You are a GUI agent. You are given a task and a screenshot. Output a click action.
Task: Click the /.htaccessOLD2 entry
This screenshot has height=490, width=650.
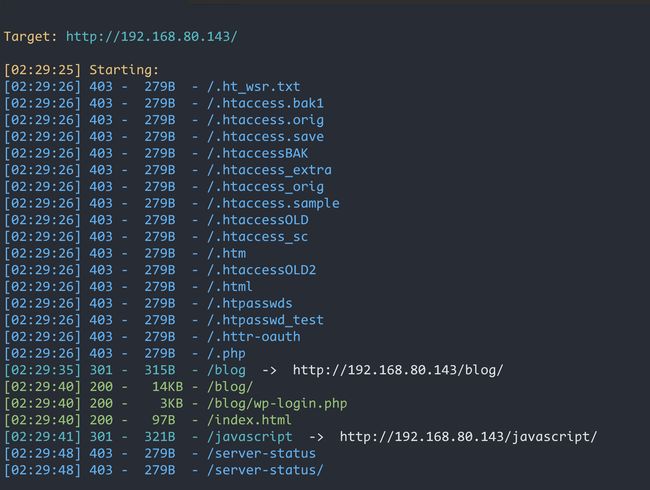(x=262, y=270)
